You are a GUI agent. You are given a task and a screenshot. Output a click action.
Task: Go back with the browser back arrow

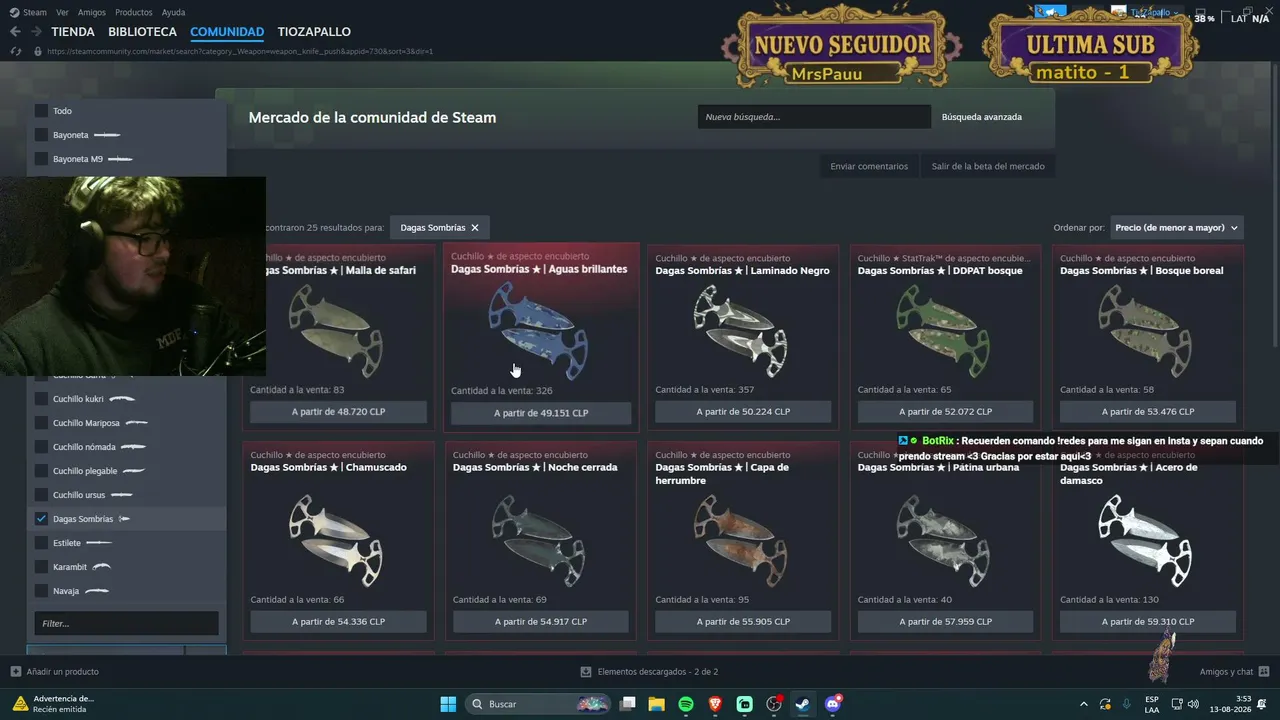point(15,32)
